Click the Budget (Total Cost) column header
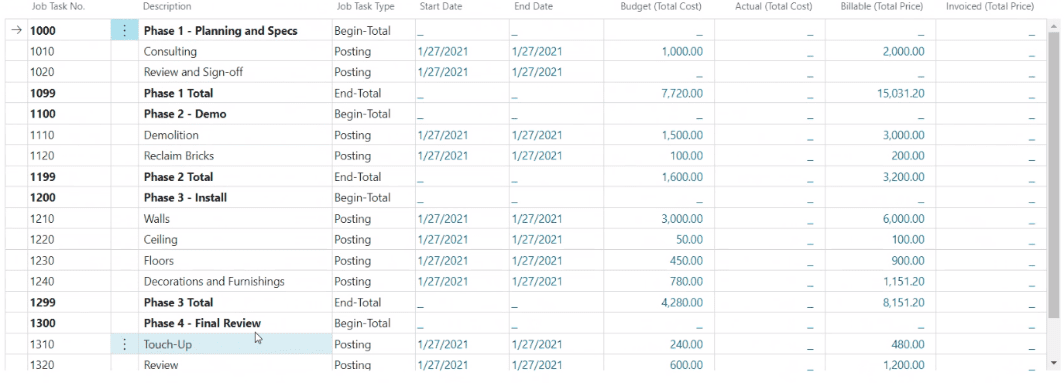 click(x=661, y=7)
